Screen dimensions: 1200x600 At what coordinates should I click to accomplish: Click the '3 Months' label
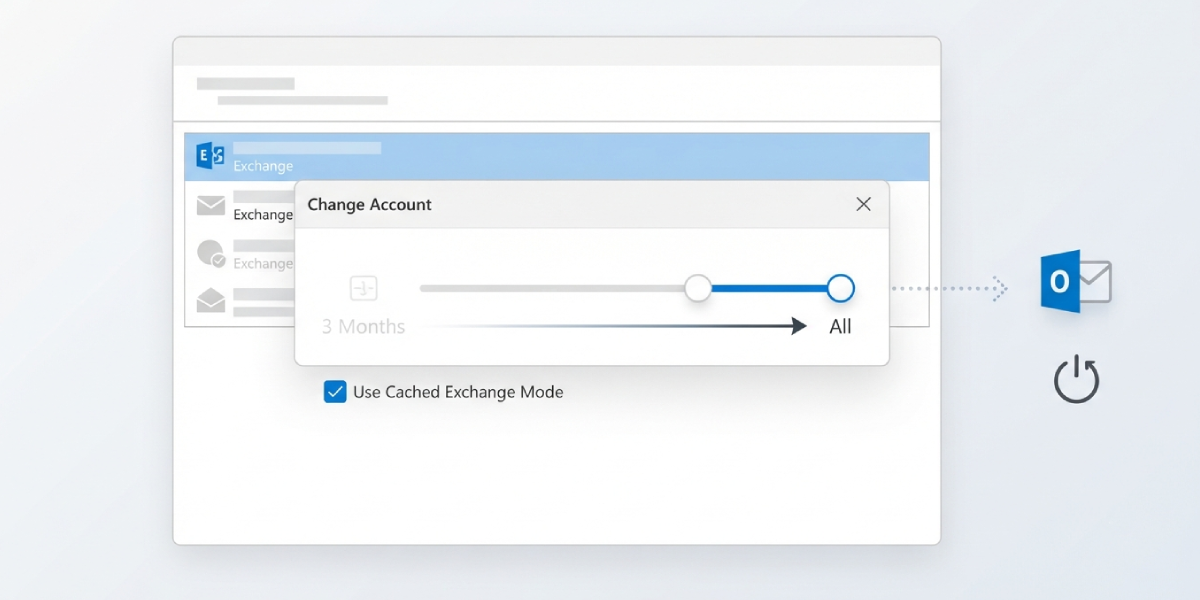[x=364, y=327]
